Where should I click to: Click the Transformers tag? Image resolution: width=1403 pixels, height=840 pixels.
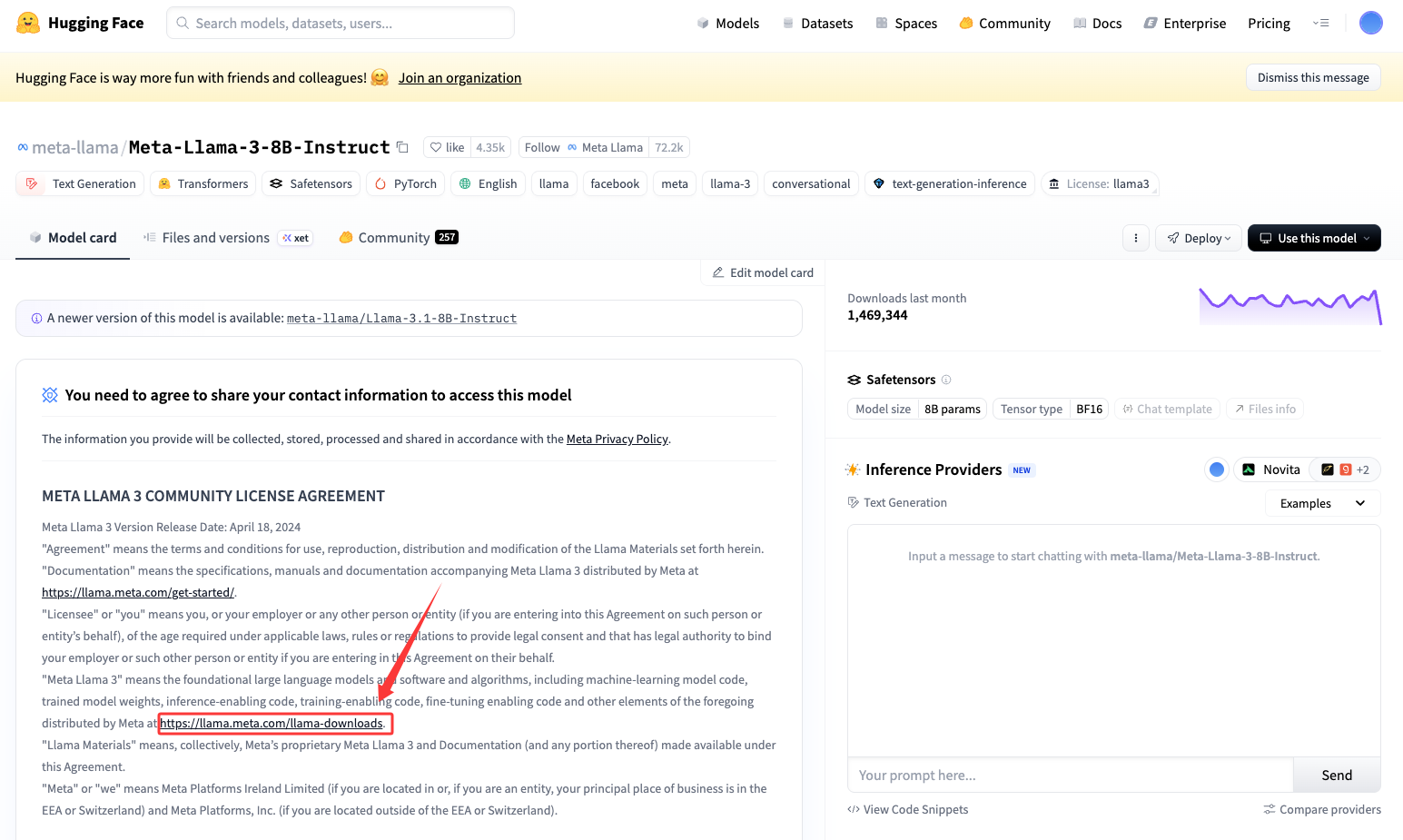[x=203, y=183]
